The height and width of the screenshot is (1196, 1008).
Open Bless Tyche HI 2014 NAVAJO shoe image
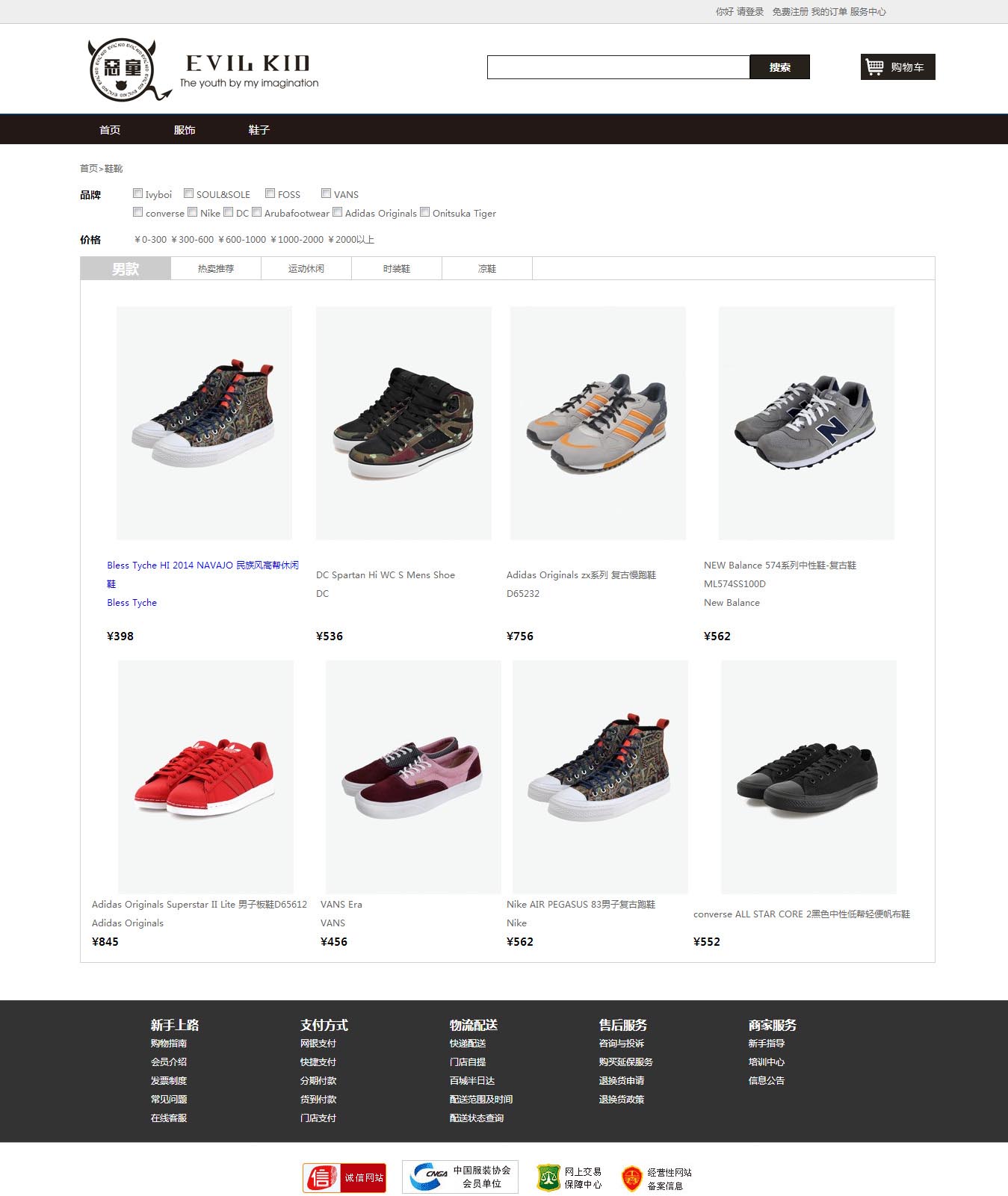[204, 423]
